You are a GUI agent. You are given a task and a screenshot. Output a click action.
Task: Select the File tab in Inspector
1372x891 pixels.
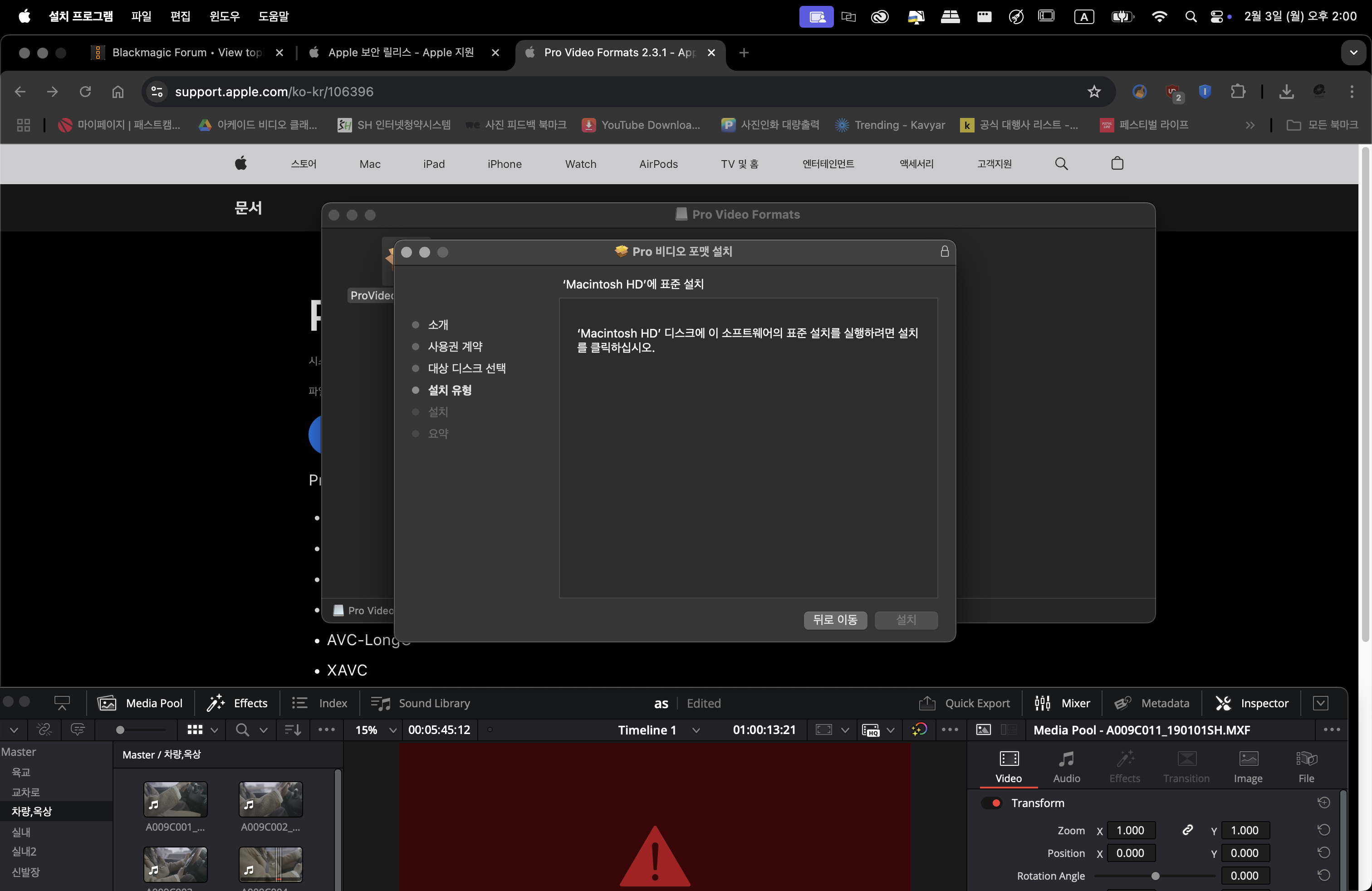tap(1306, 767)
